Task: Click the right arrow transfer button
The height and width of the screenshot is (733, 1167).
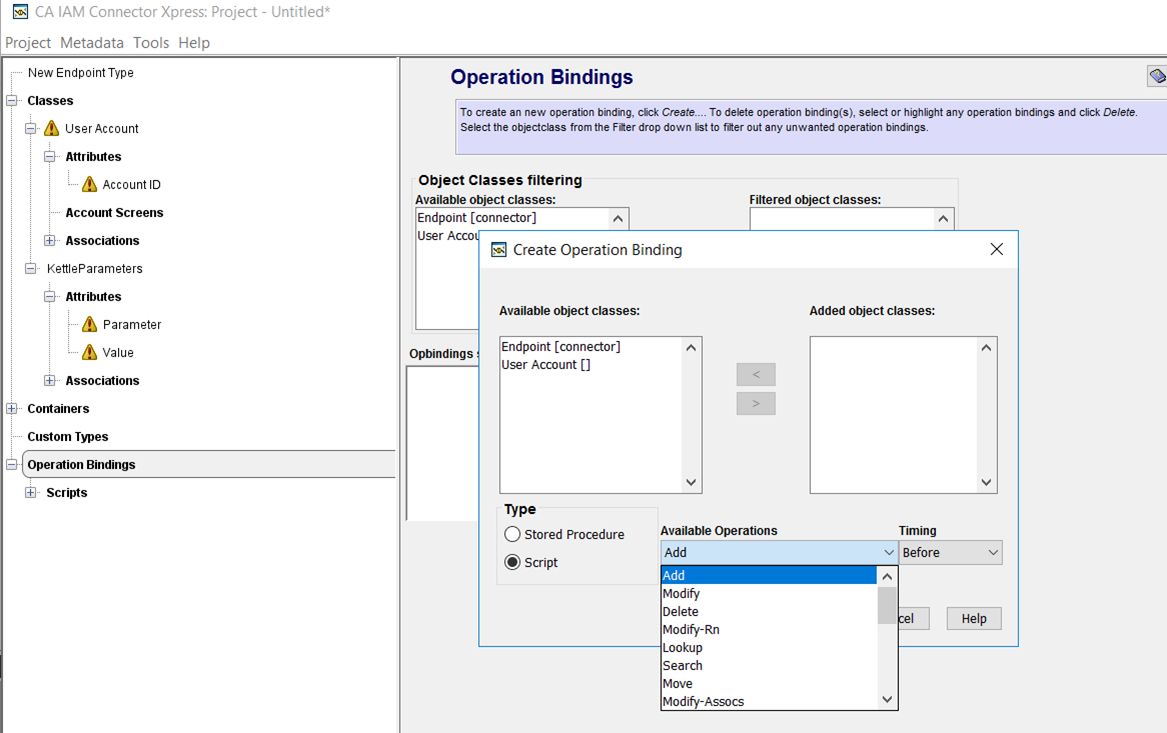Action: (x=755, y=403)
